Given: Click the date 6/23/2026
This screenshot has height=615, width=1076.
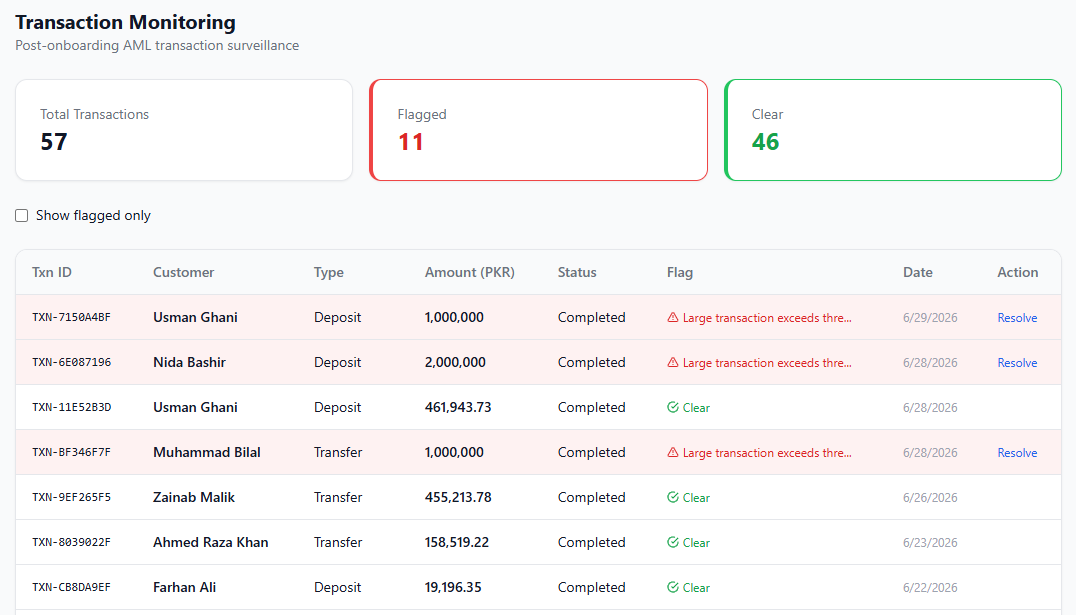Looking at the screenshot, I should coord(930,542).
